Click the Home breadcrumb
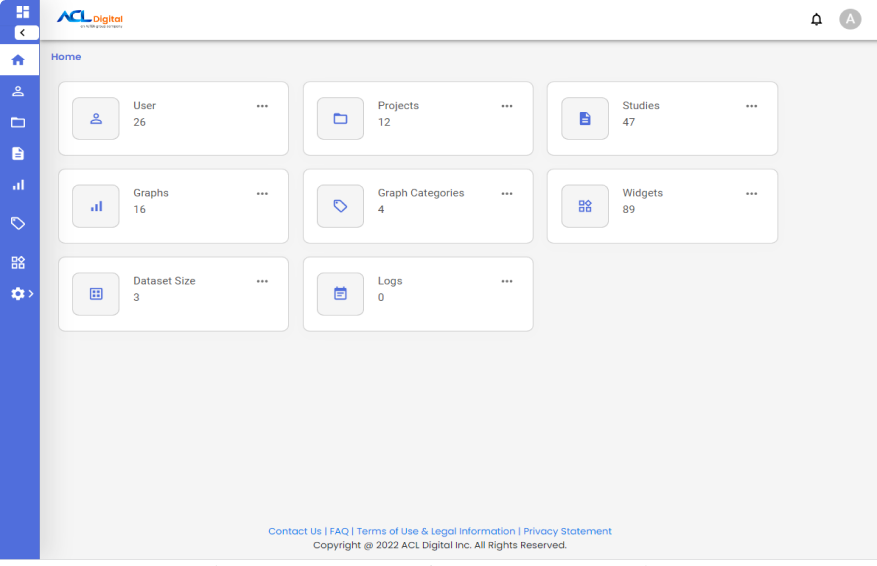The width and height of the screenshot is (877, 566). point(66,56)
